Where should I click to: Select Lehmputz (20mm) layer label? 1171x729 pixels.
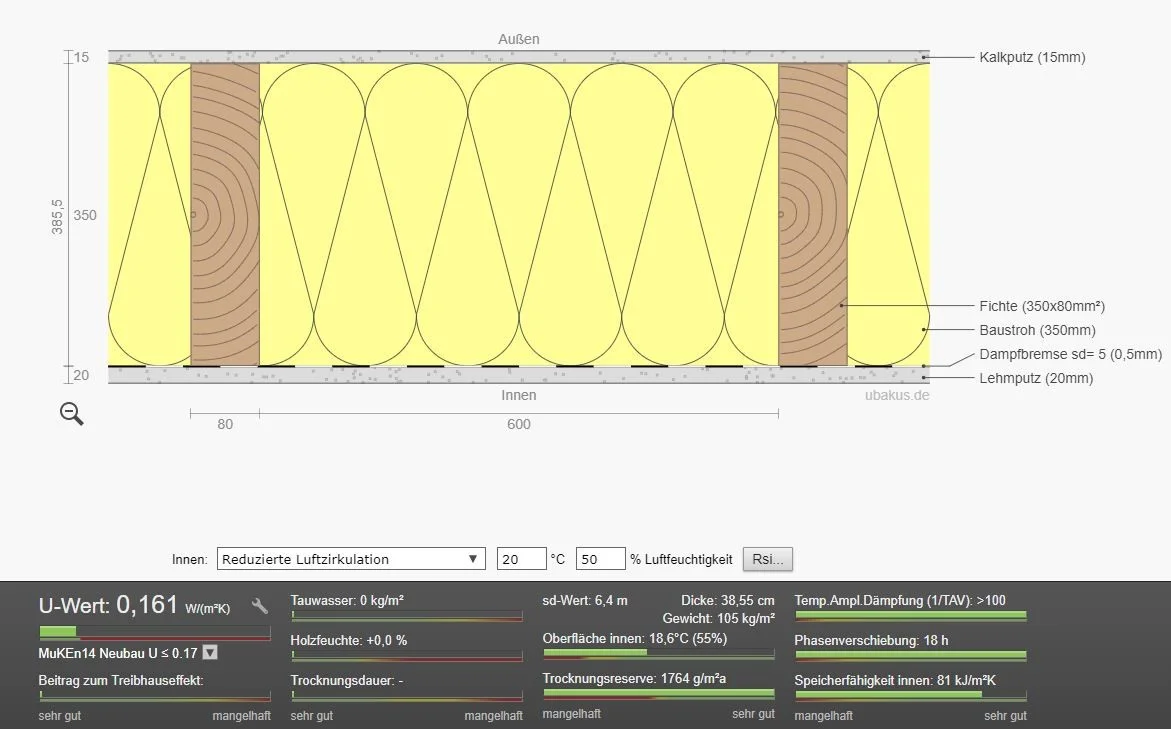coord(1036,378)
